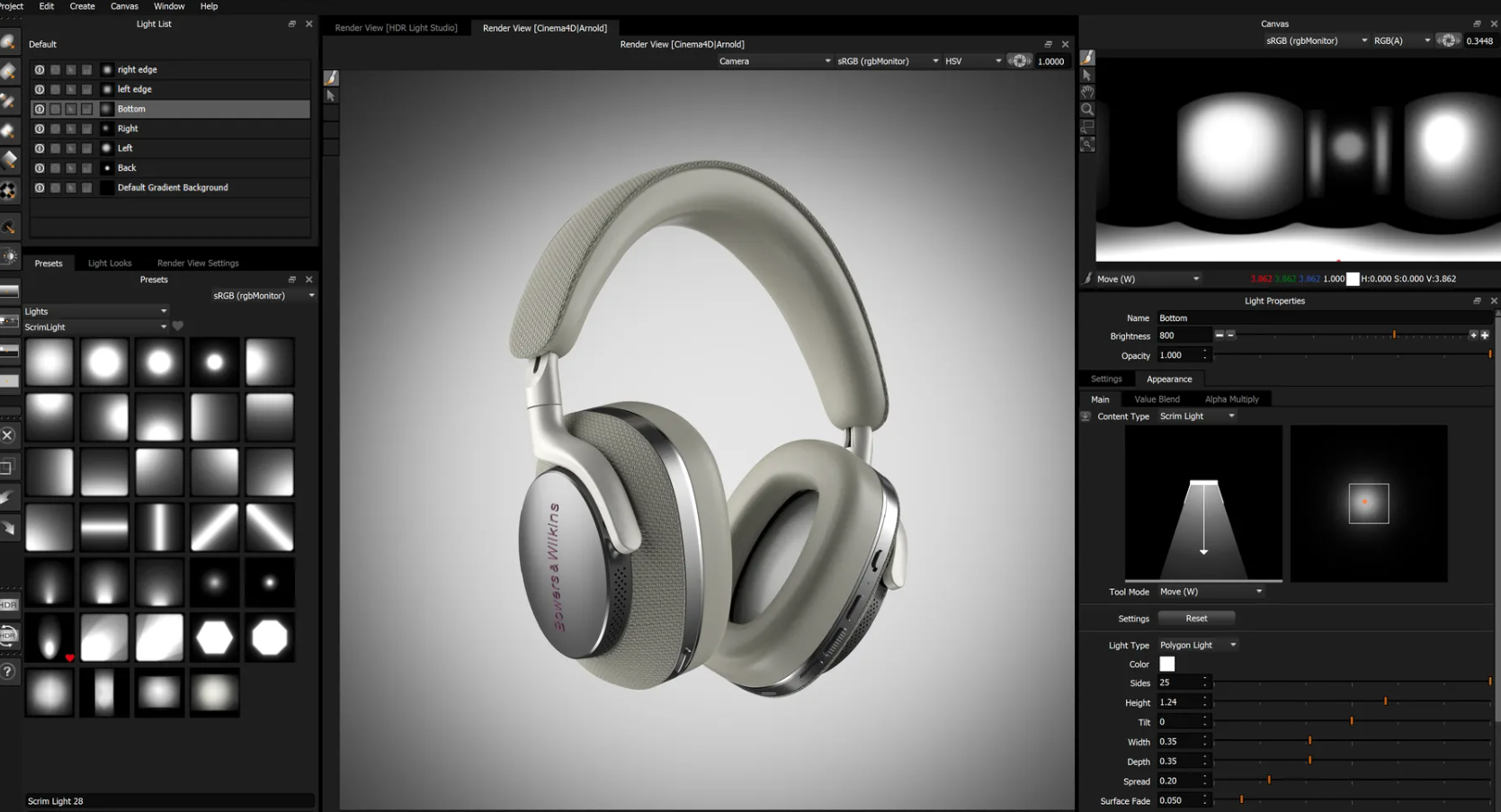Select the zoom magnifier tool in Canvas
This screenshot has width=1501, height=812.
pyautogui.click(x=1087, y=109)
